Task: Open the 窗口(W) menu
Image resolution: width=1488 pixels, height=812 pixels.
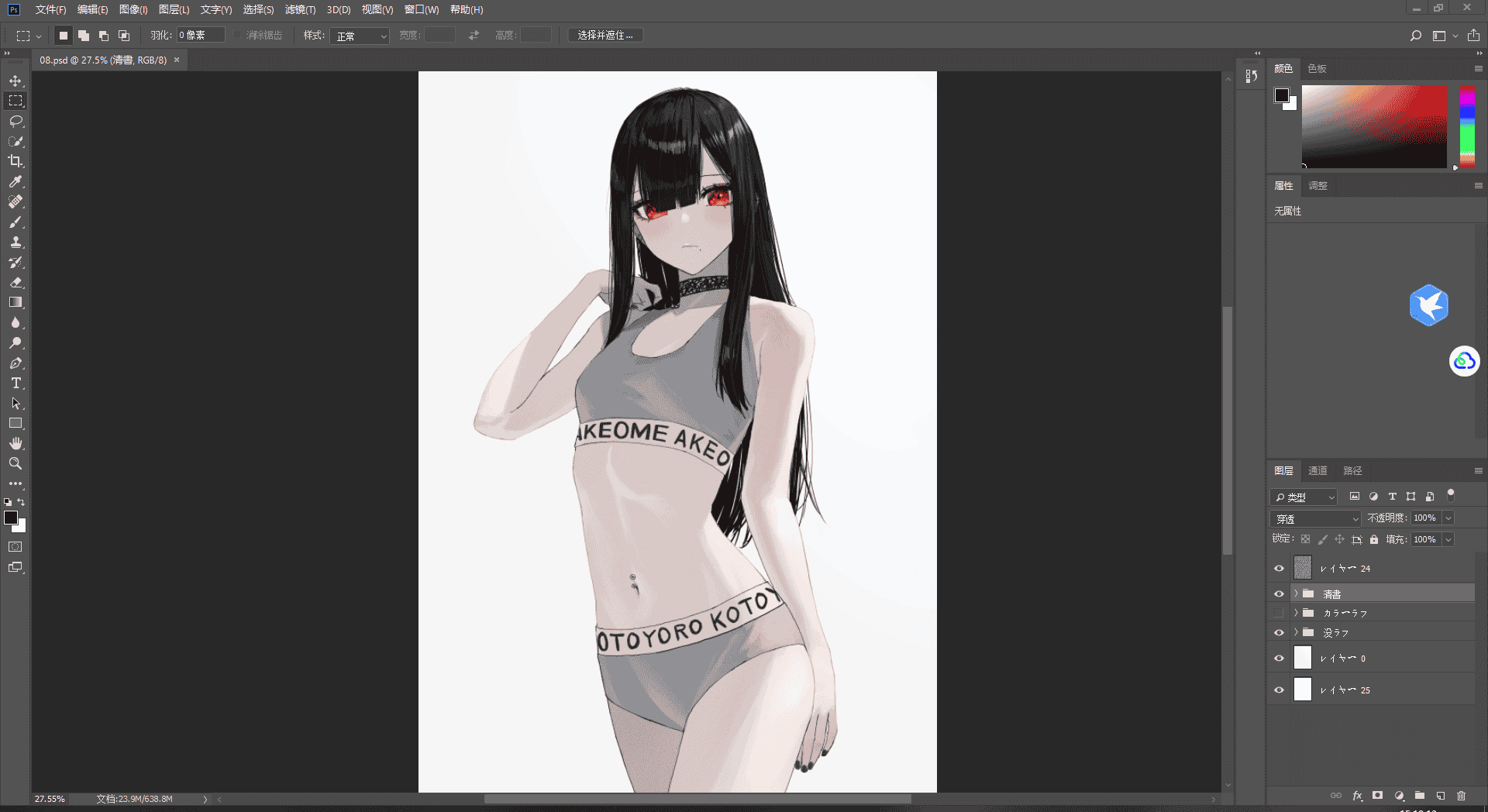Action: coord(422,10)
